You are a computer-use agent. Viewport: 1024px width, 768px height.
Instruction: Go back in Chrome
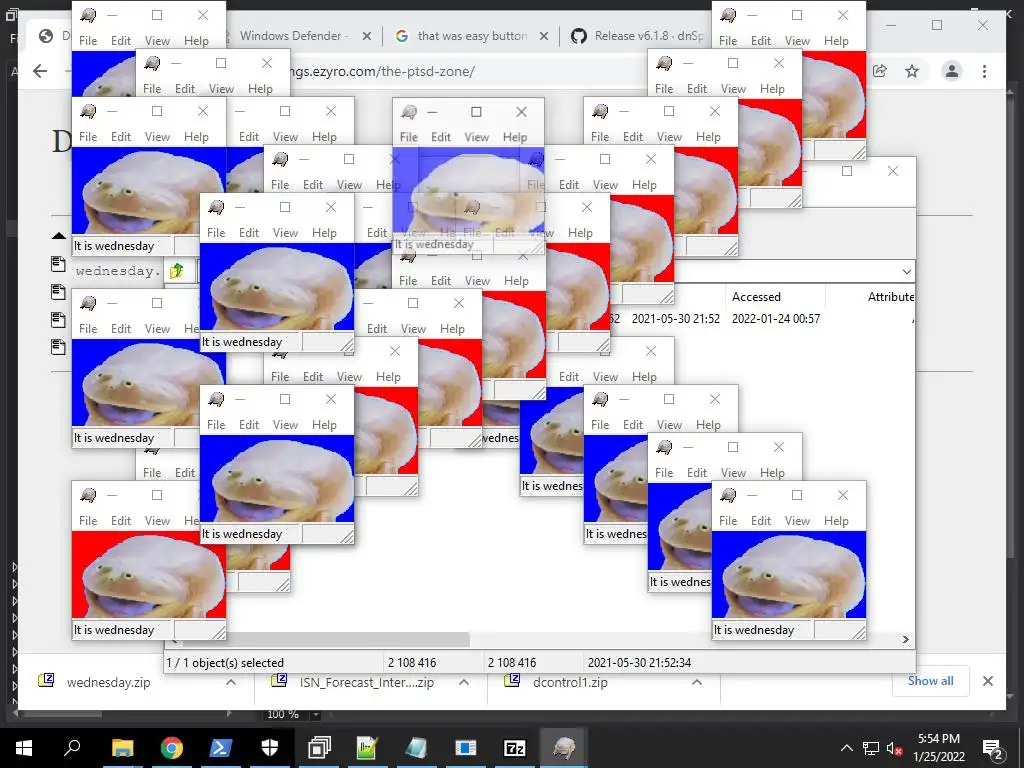[40, 71]
